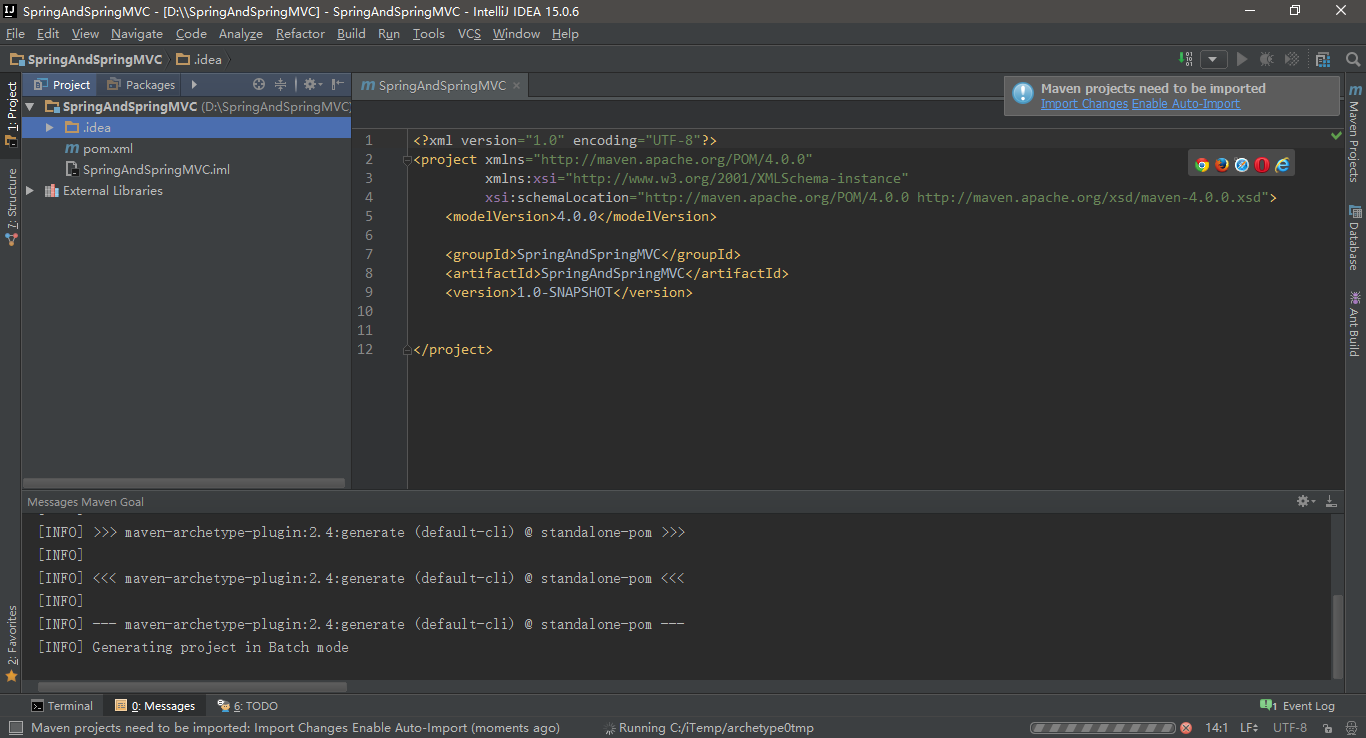Click the Import Changes link

tap(1084, 104)
